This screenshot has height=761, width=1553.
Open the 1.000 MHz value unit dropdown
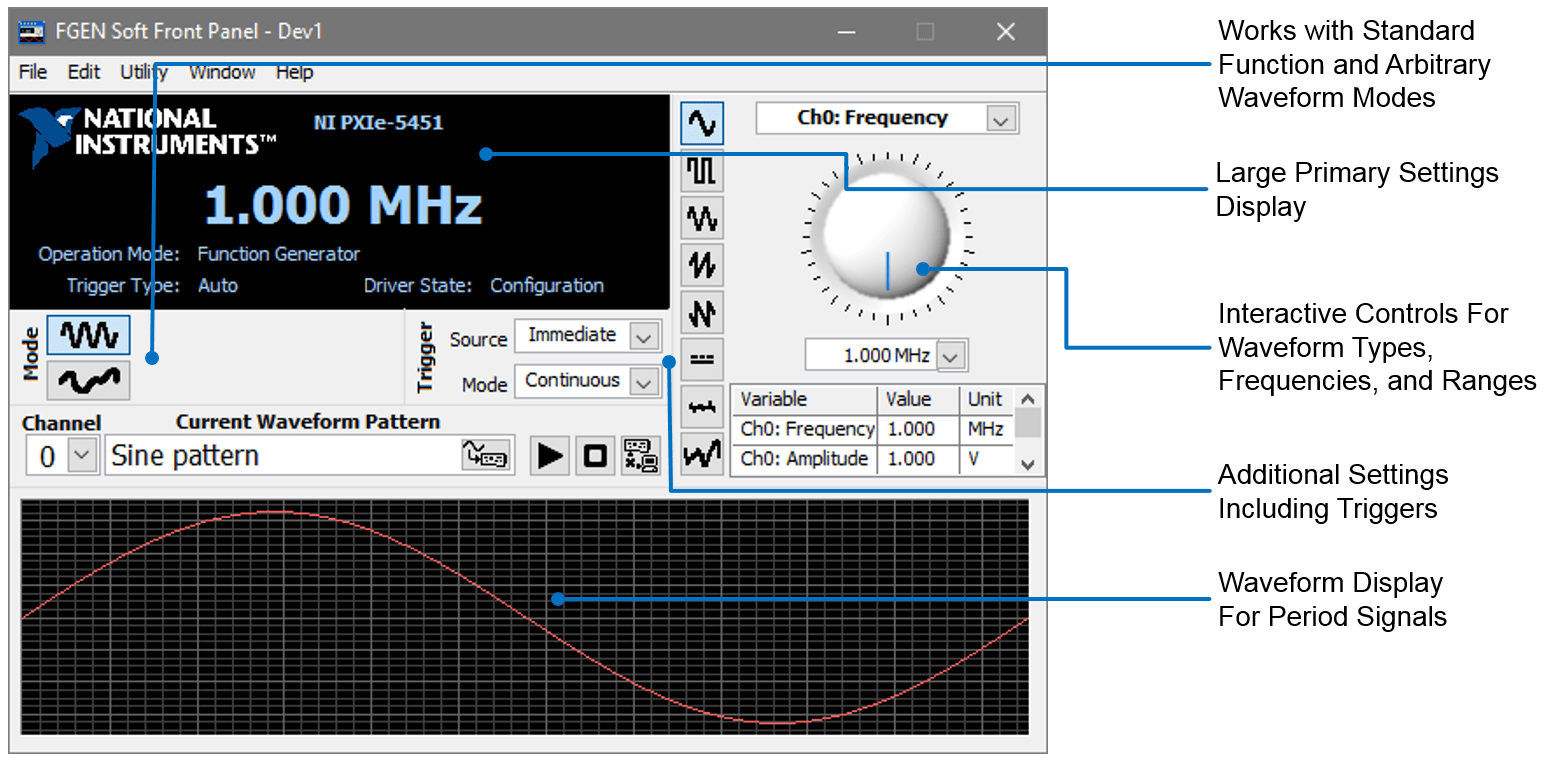point(953,356)
